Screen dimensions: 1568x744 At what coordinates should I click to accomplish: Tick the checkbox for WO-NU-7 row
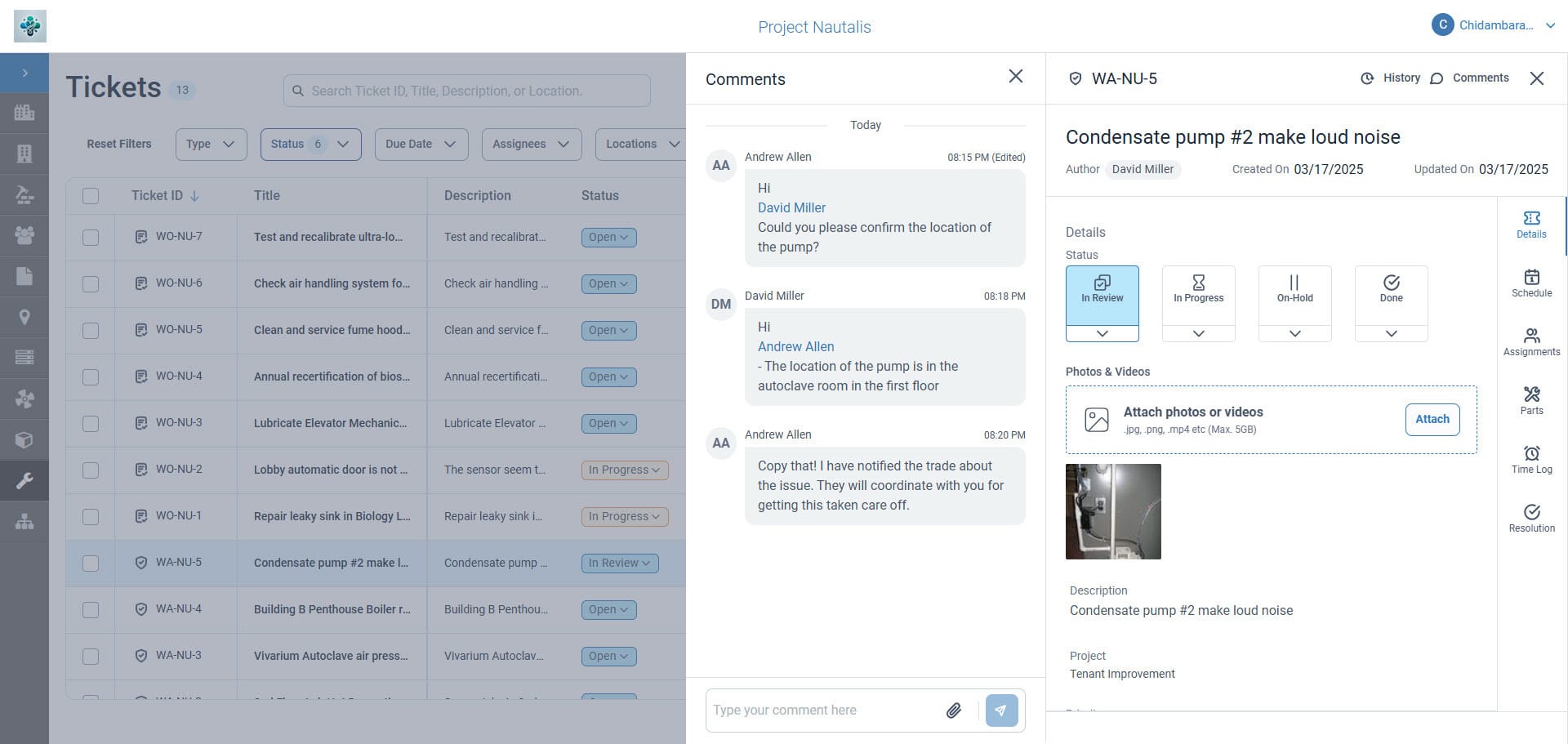91,238
